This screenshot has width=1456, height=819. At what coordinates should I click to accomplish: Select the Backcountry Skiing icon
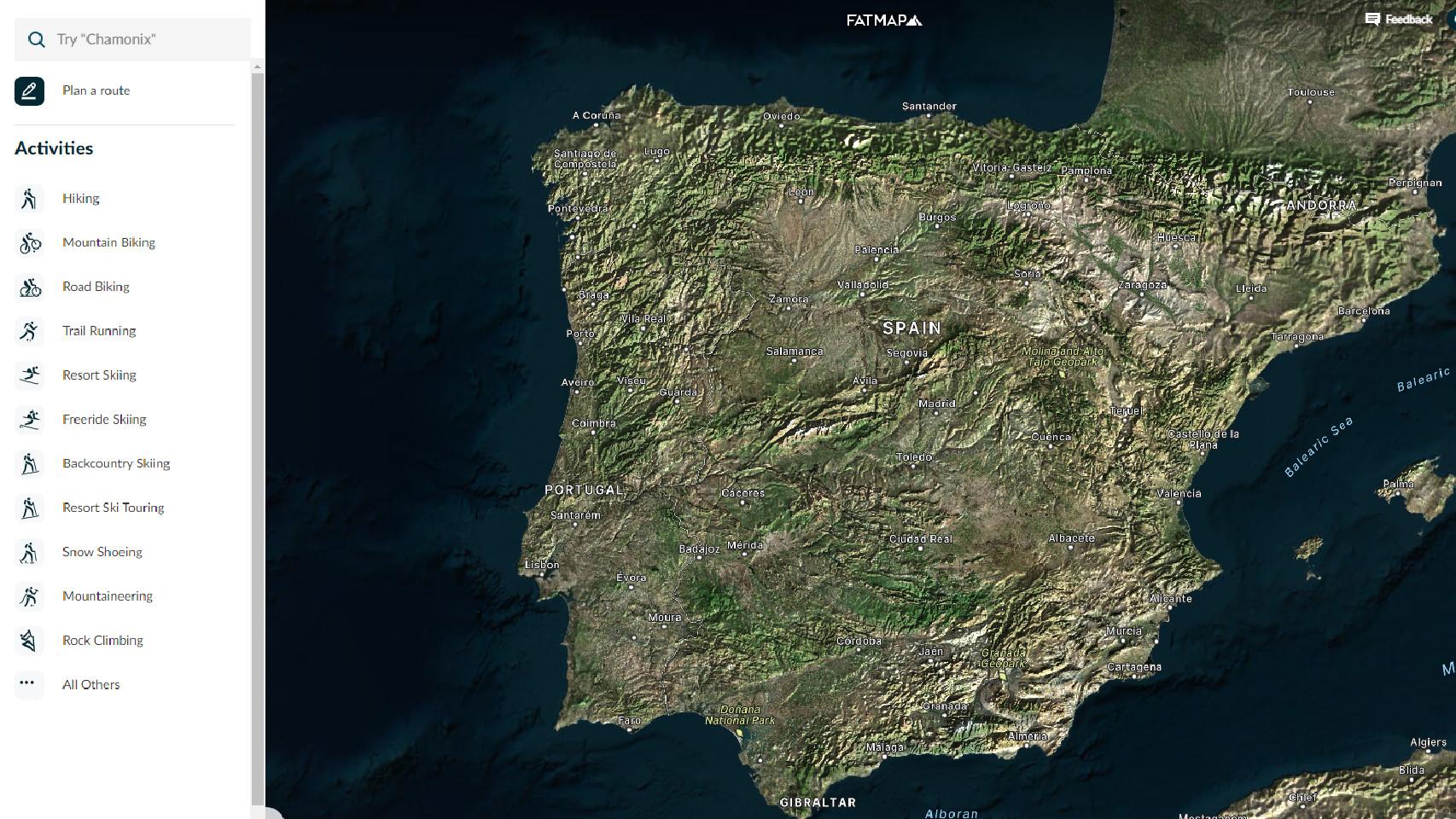pyautogui.click(x=29, y=464)
